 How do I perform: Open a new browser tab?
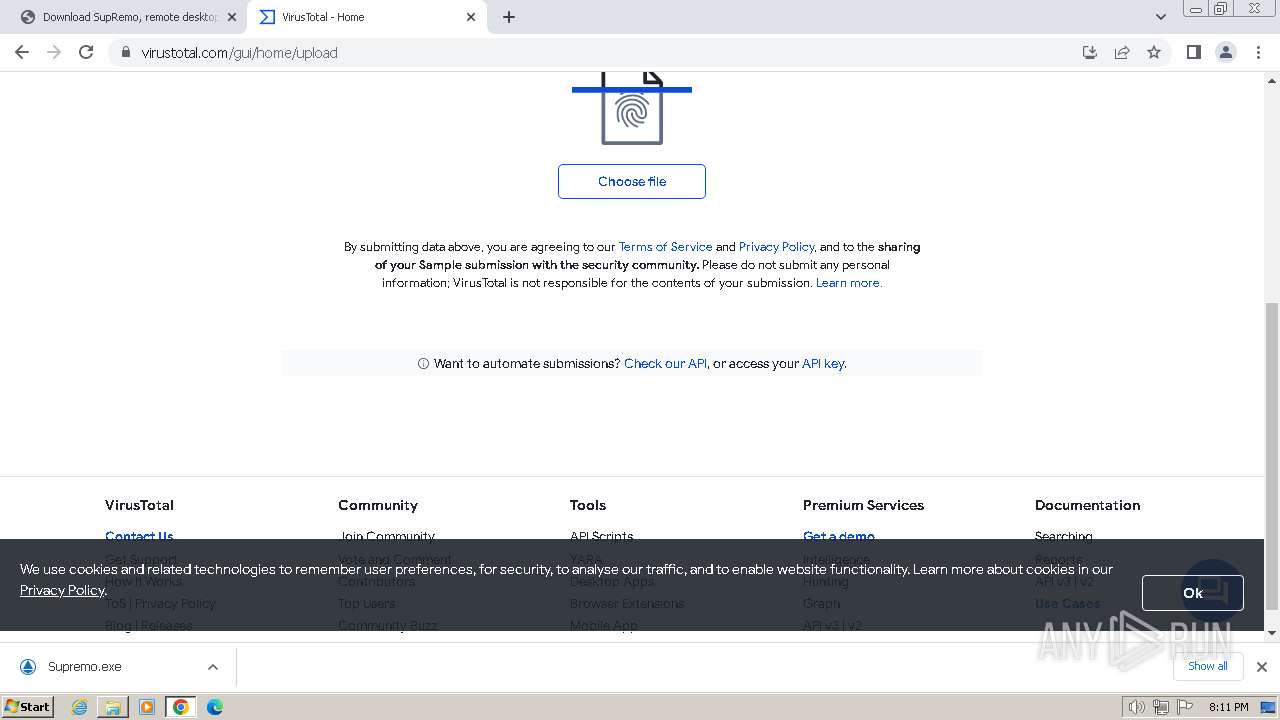(509, 17)
